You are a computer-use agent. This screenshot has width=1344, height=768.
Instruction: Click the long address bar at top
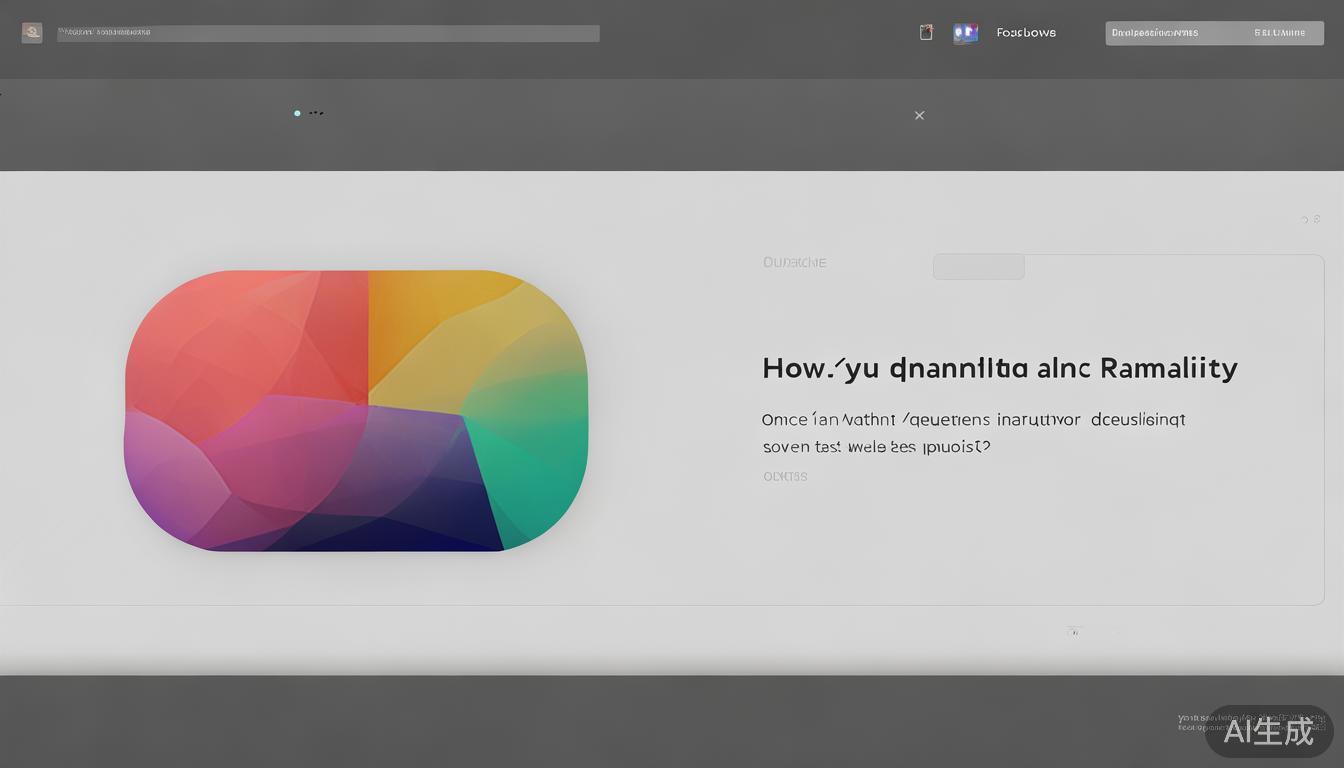328,33
